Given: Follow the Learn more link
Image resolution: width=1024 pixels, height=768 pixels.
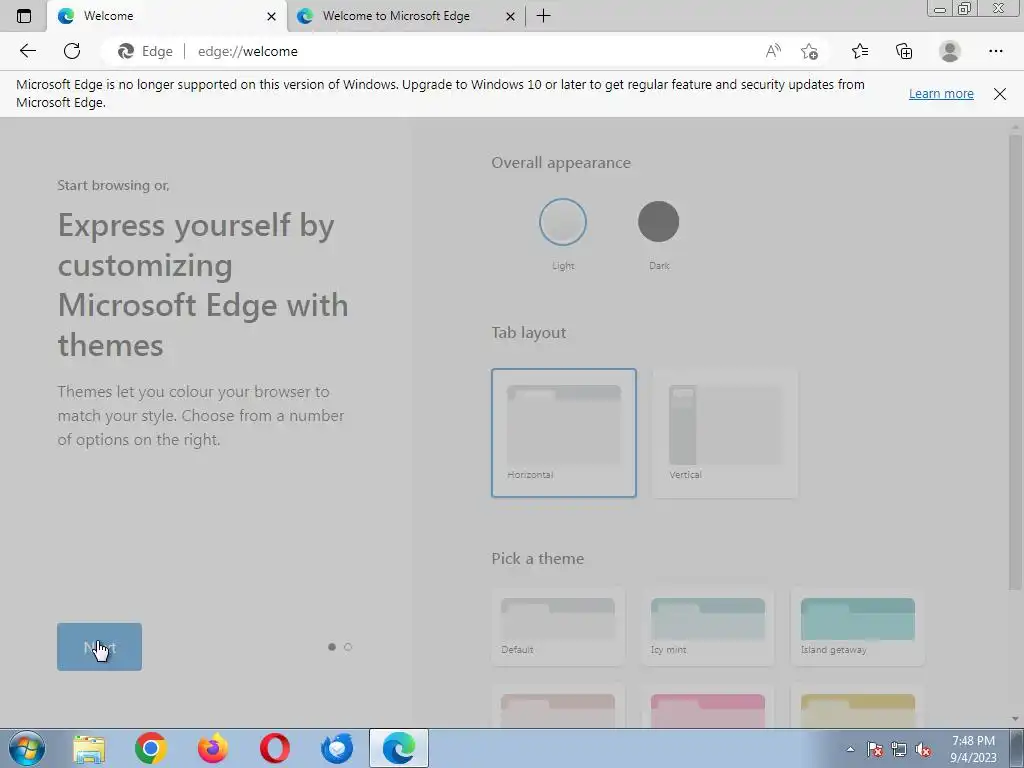Looking at the screenshot, I should tap(941, 93).
